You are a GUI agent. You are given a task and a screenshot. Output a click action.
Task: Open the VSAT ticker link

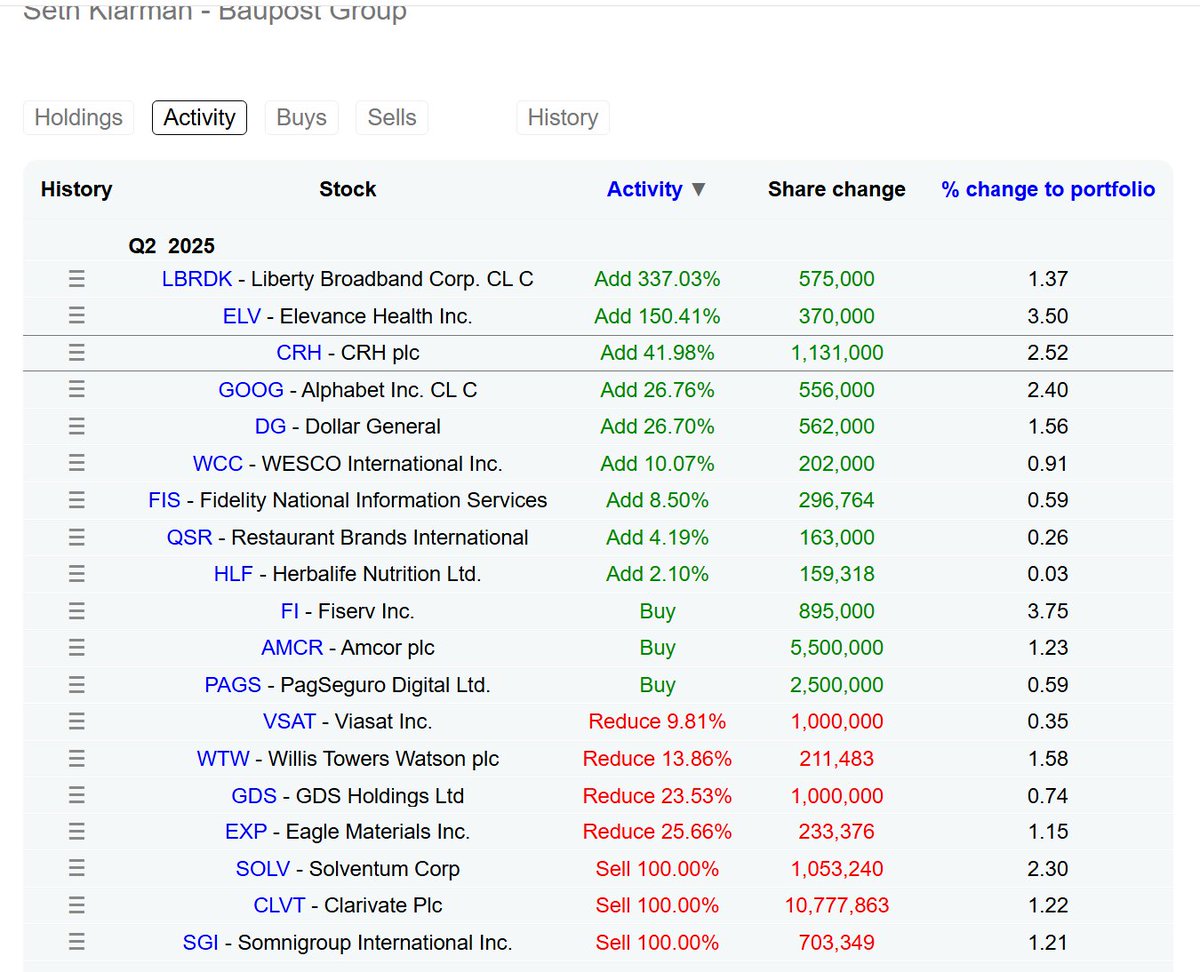(290, 721)
